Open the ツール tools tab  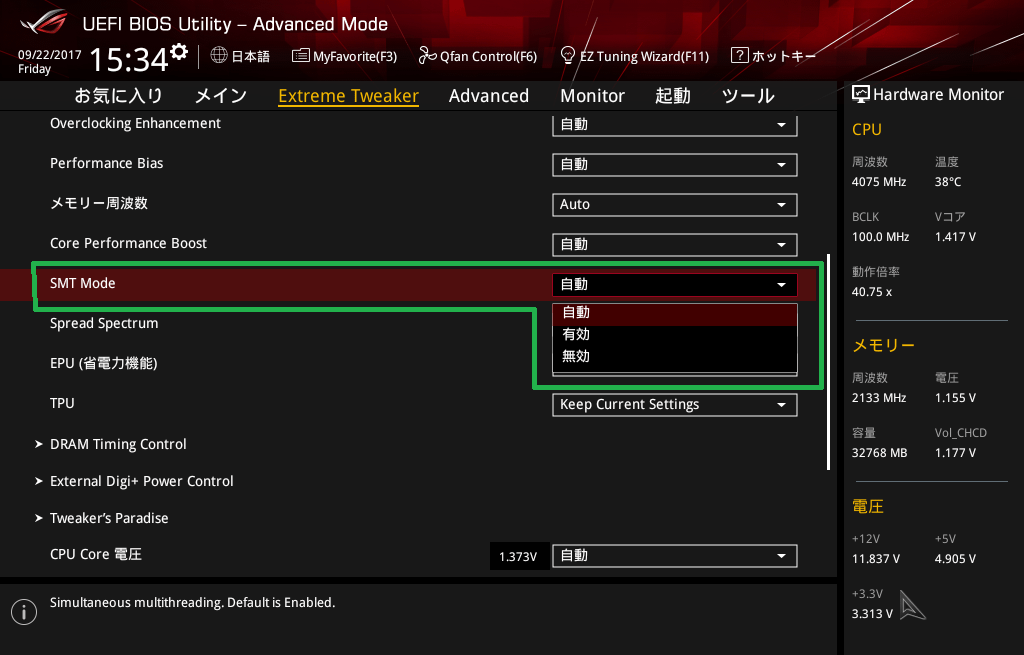click(748, 95)
